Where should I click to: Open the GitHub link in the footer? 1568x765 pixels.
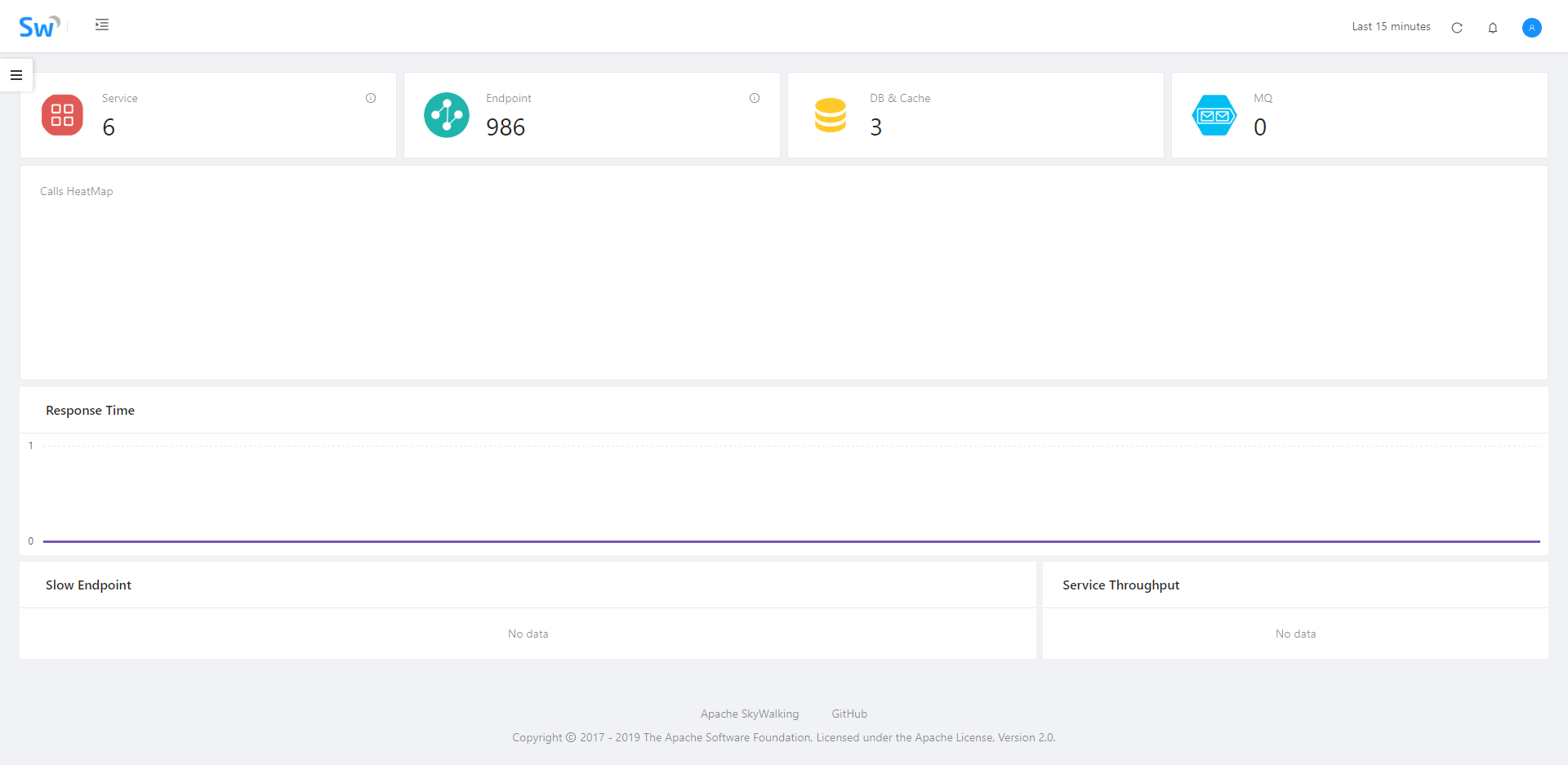pyautogui.click(x=849, y=713)
